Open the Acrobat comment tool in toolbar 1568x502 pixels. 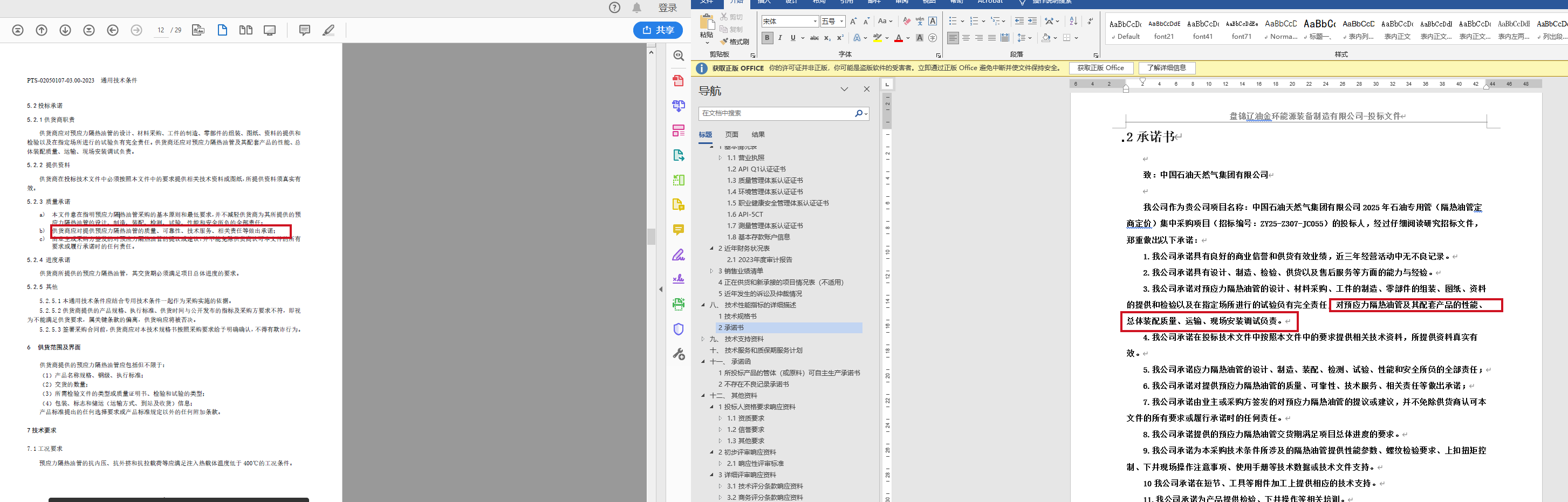304,30
